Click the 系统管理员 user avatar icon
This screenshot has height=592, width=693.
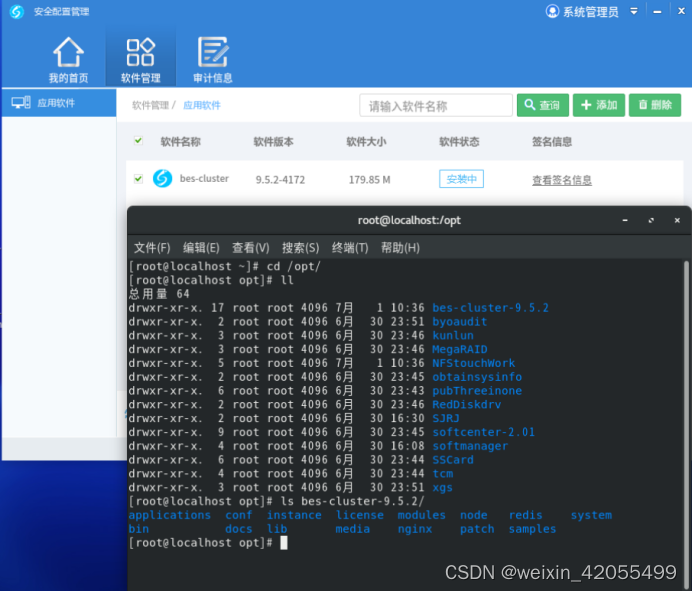point(552,11)
